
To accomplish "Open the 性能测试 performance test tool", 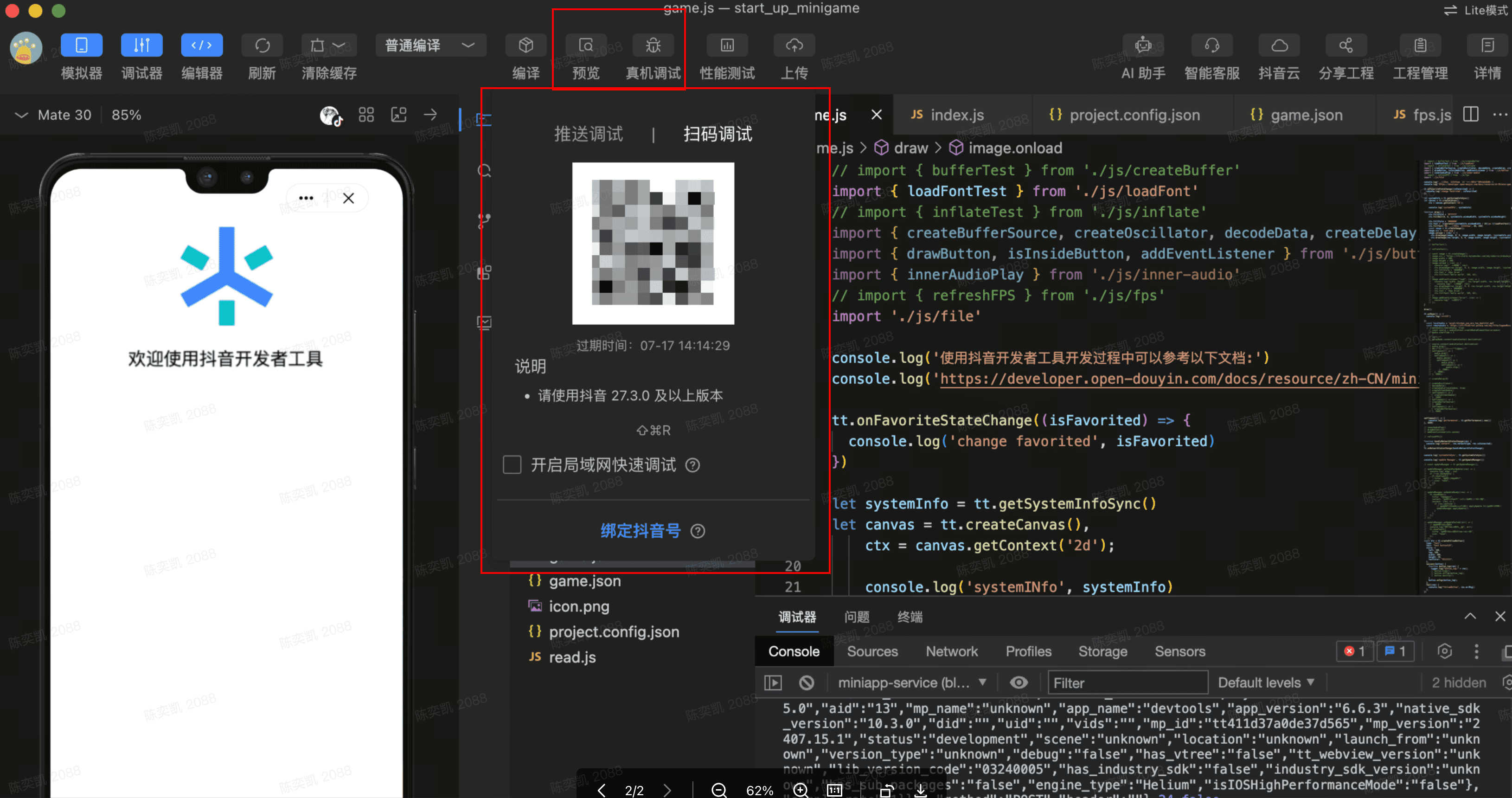I will point(727,46).
